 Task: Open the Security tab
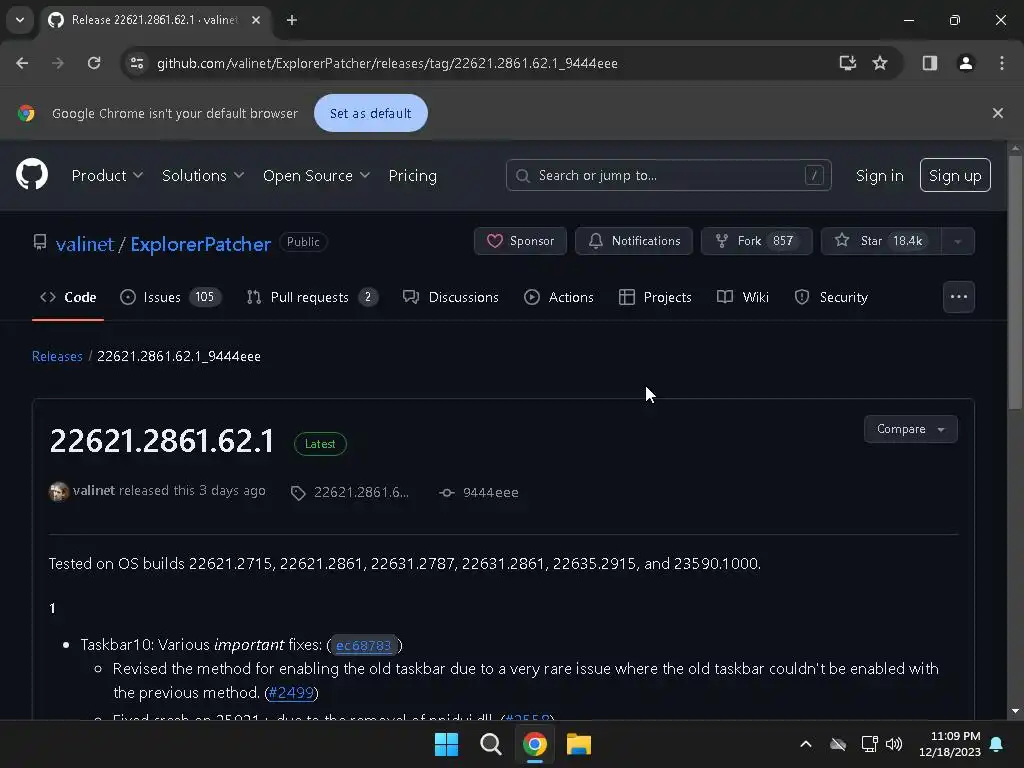[x=831, y=297]
